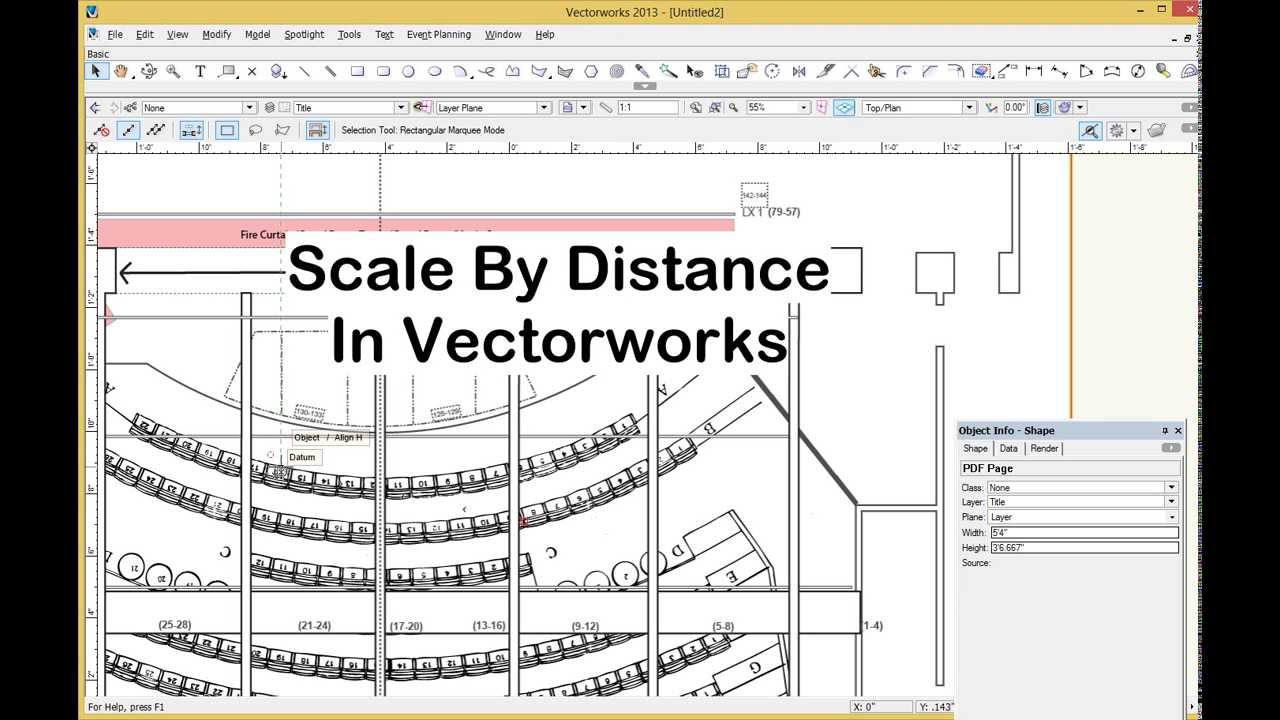Viewport: 1280px width, 720px height.
Task: Select the Line tool
Action: tap(304, 71)
